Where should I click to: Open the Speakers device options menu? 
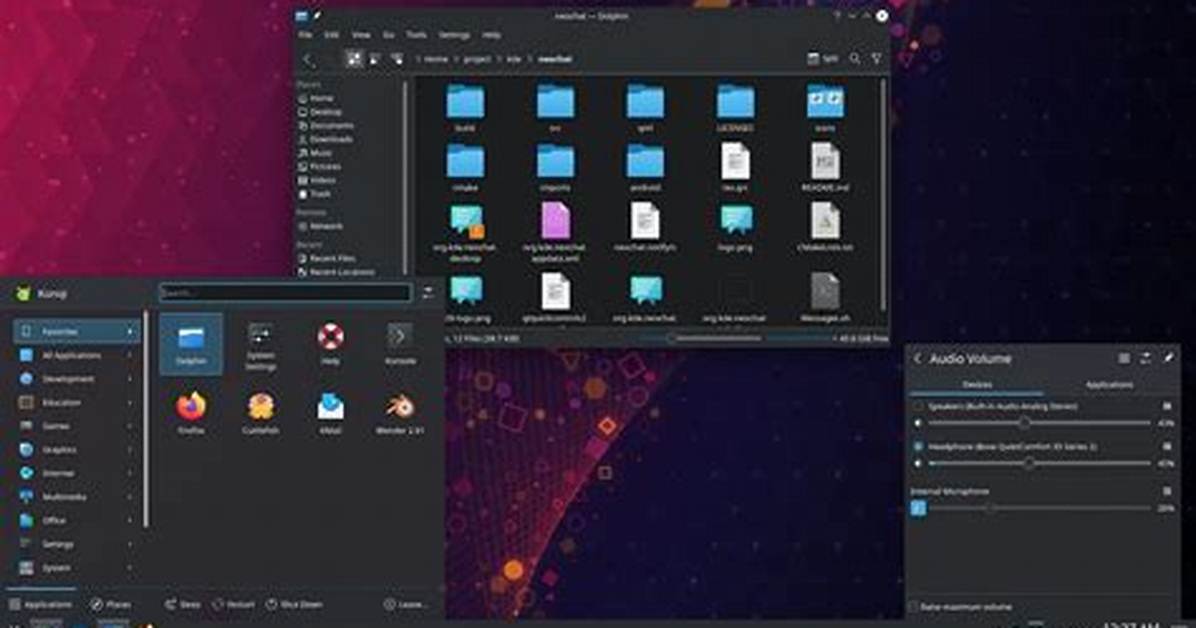pos(1167,407)
